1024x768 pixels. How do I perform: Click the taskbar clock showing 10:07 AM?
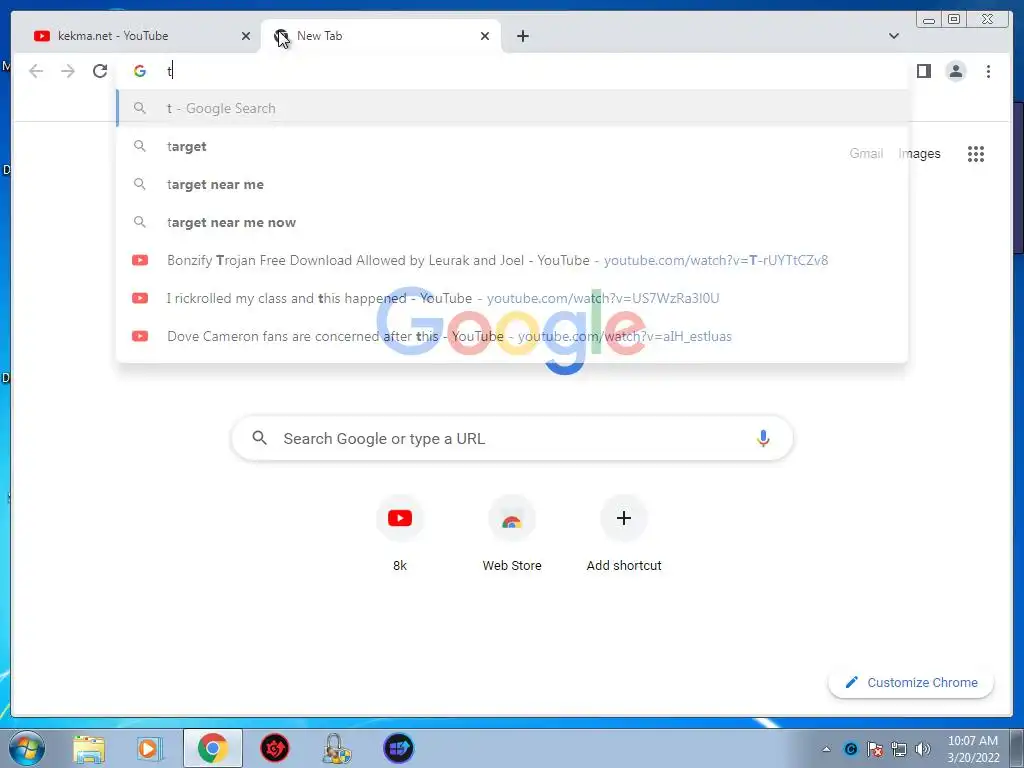click(973, 749)
